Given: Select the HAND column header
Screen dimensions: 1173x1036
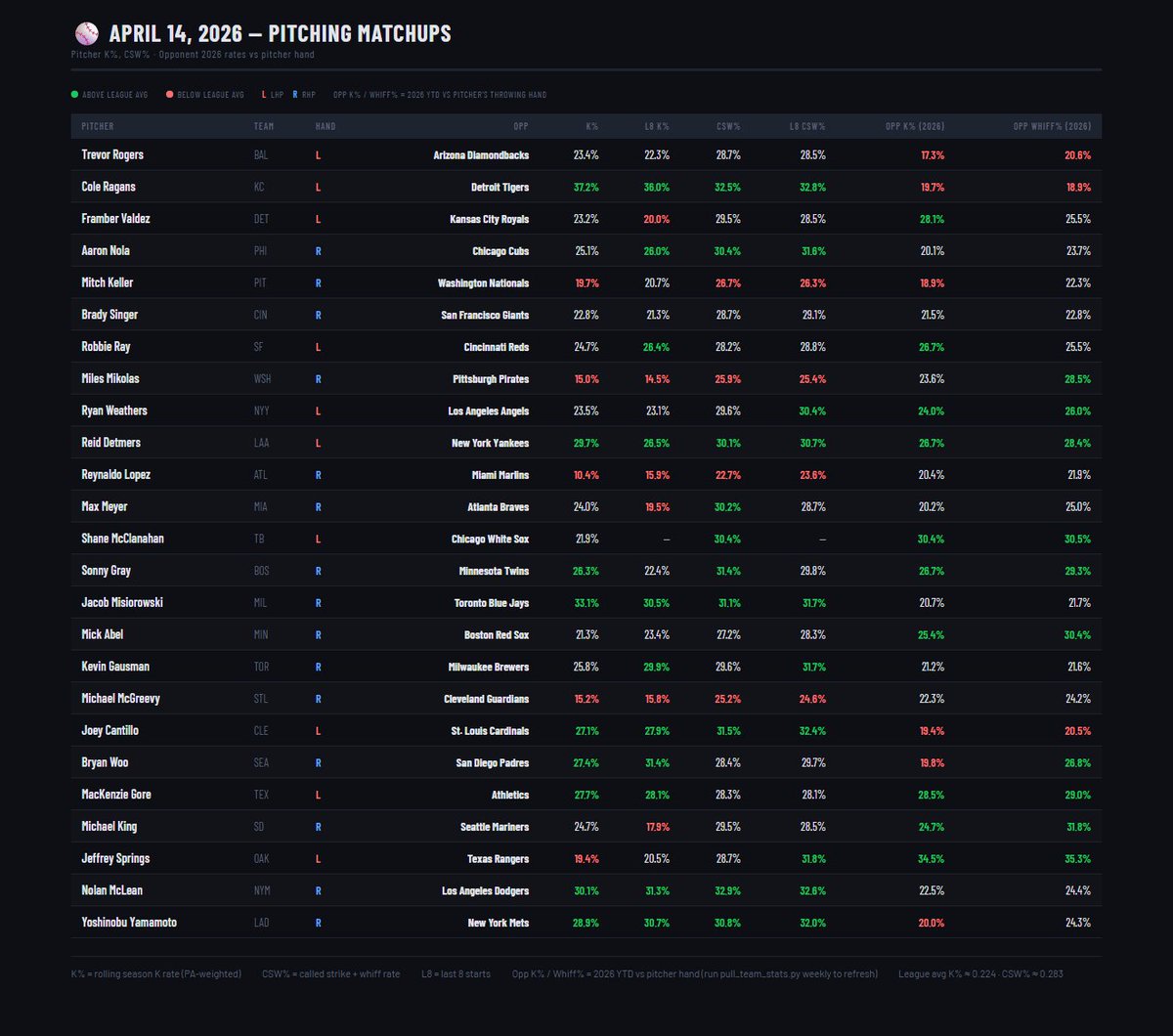Looking at the screenshot, I should click(326, 127).
